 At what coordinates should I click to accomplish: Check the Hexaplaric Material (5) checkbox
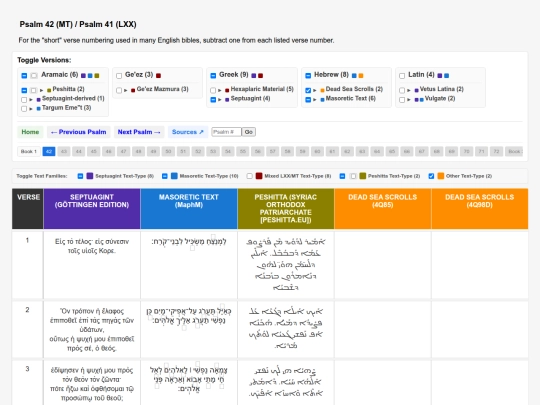tap(213, 90)
